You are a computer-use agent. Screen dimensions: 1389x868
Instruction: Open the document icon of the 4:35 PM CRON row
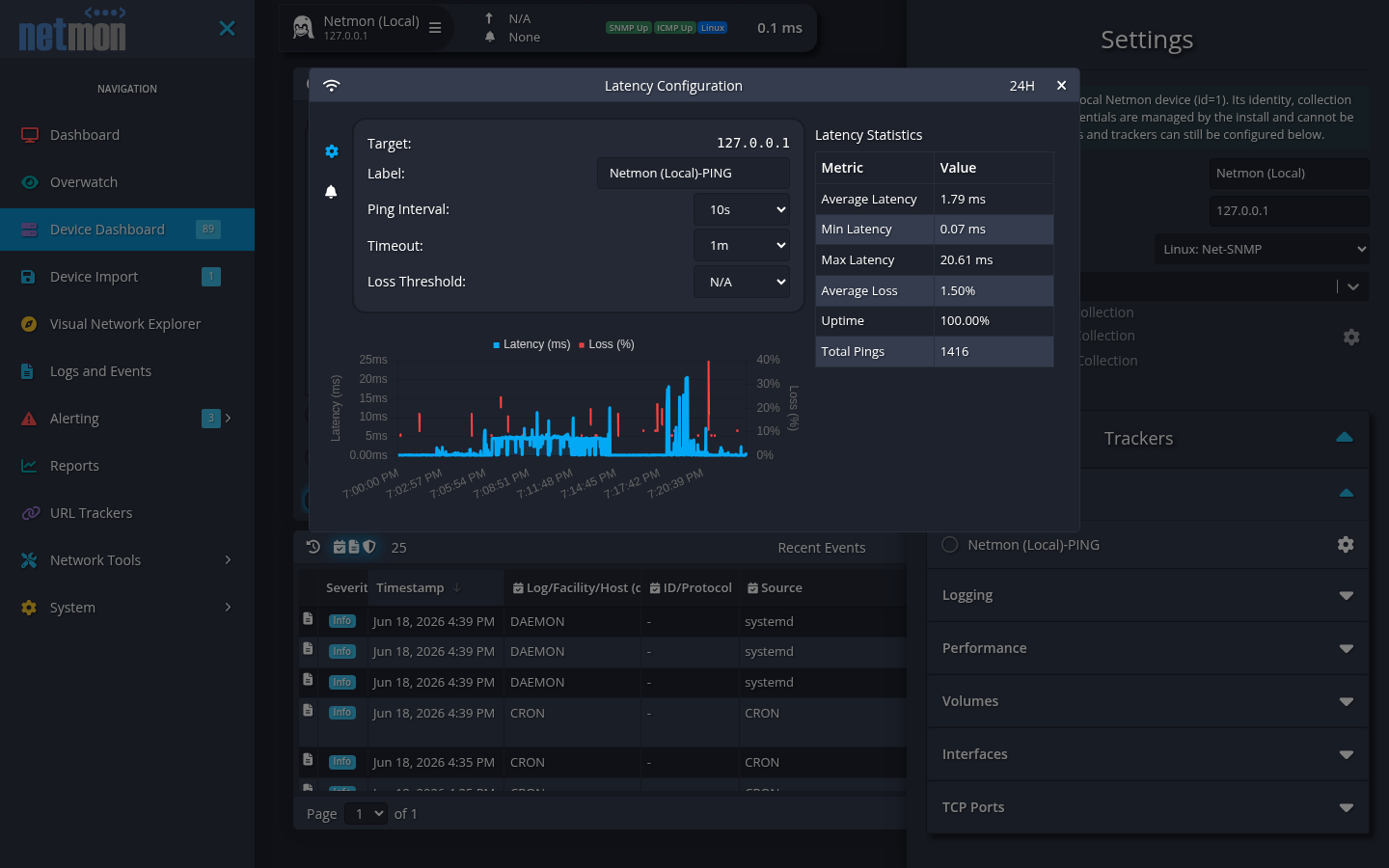click(308, 759)
